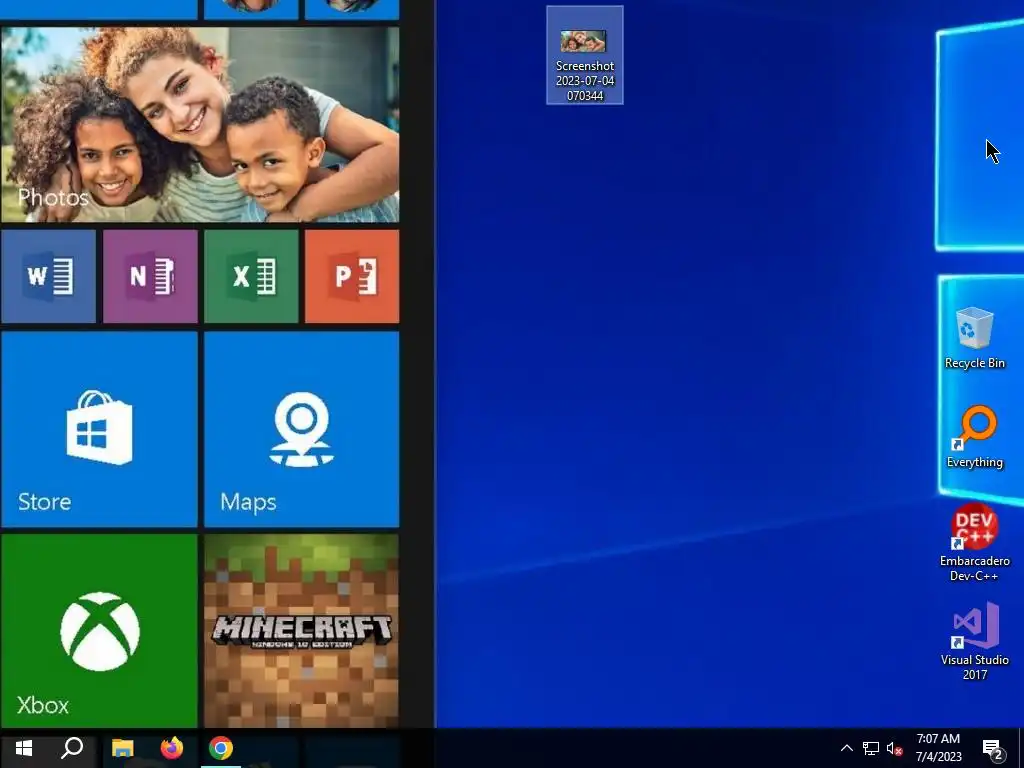This screenshot has height=768, width=1024.
Task: Open Firefox from the taskbar
Action: tap(172, 748)
